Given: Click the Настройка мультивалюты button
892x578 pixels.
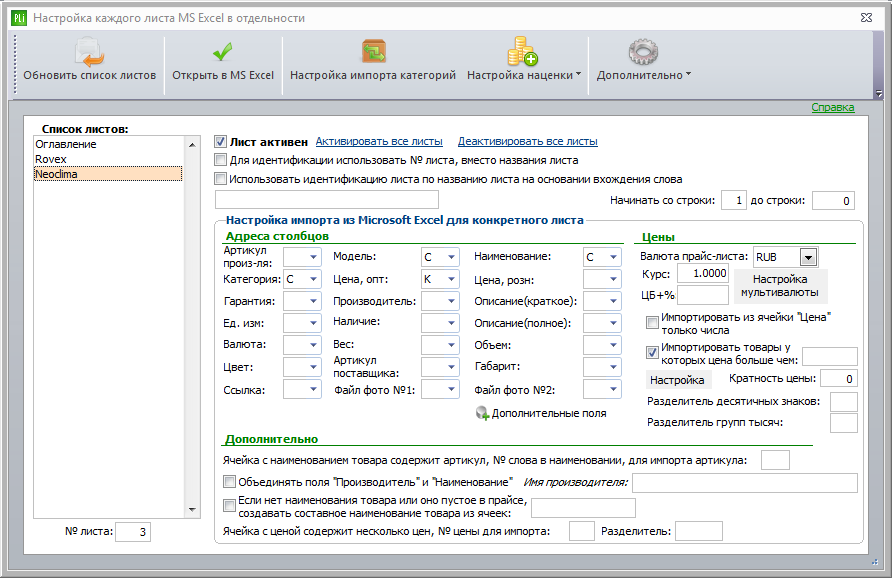Looking at the screenshot, I should coord(780,286).
